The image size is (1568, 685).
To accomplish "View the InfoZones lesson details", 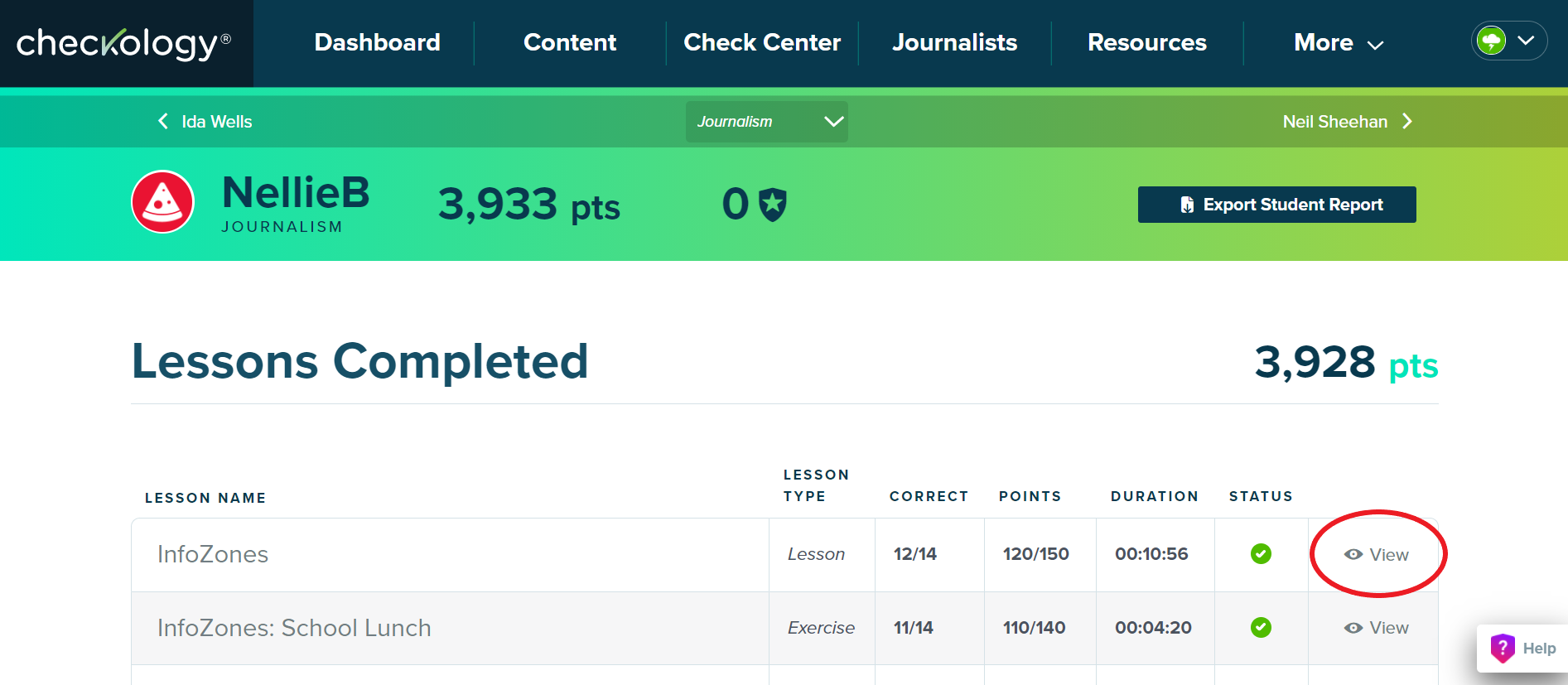I will [1377, 554].
